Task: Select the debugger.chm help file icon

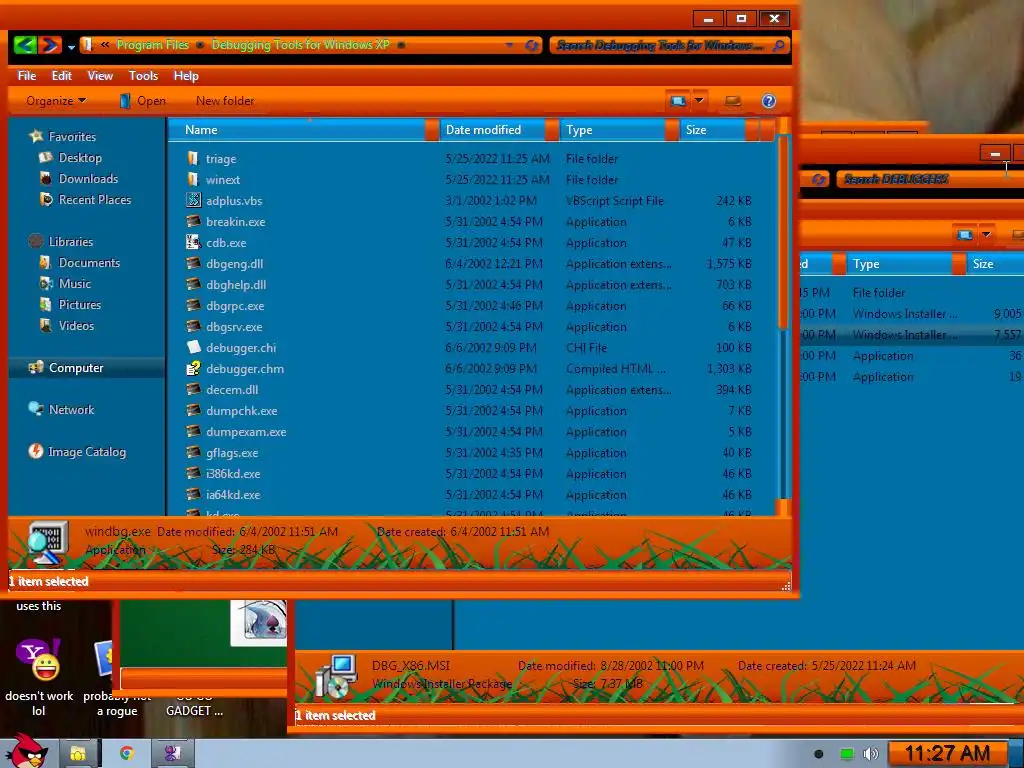Action: point(193,368)
